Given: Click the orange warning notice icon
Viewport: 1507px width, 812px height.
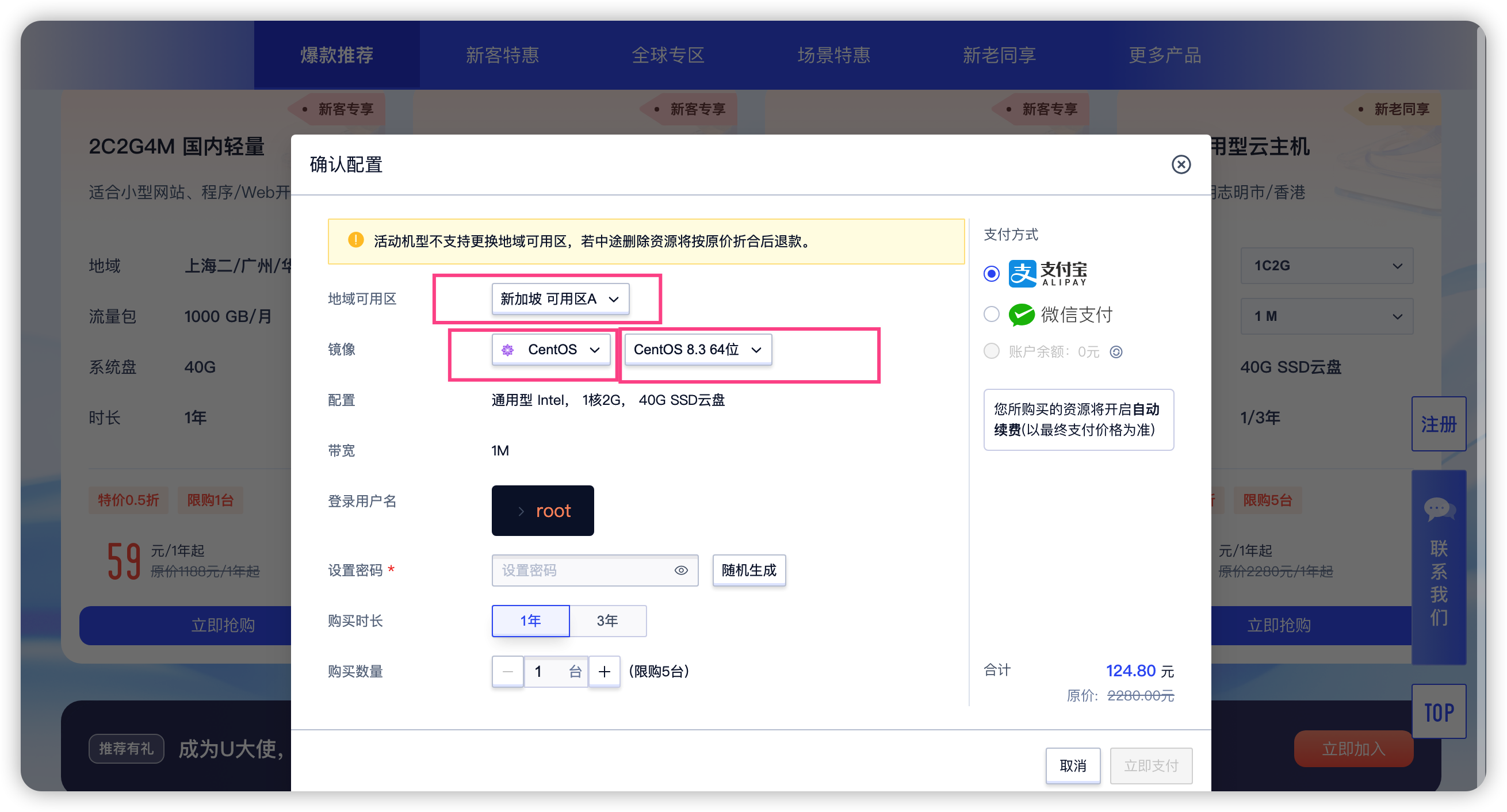Looking at the screenshot, I should pos(355,240).
